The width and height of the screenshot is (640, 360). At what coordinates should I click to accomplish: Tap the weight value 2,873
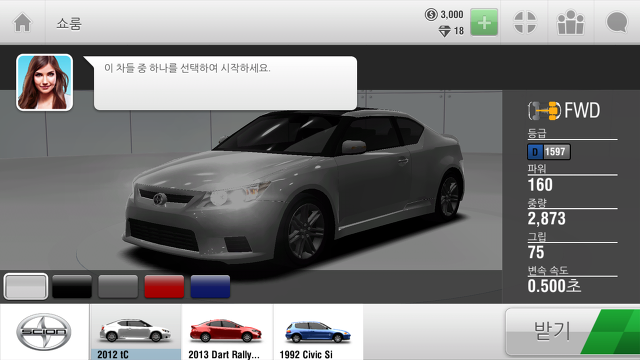(547, 219)
